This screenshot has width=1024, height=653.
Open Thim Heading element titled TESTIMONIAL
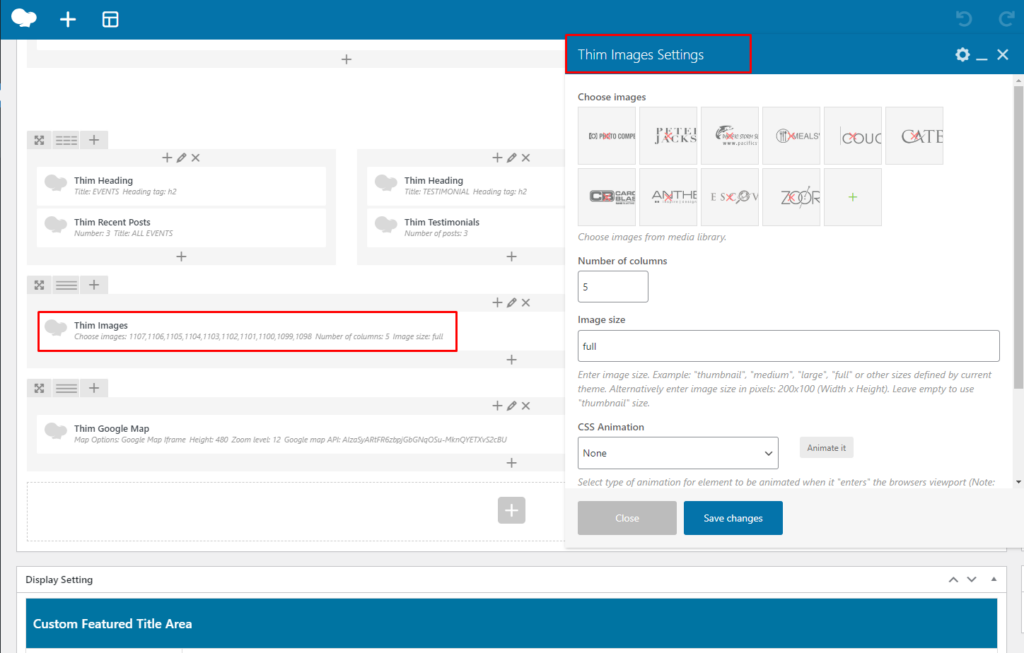[465, 185]
